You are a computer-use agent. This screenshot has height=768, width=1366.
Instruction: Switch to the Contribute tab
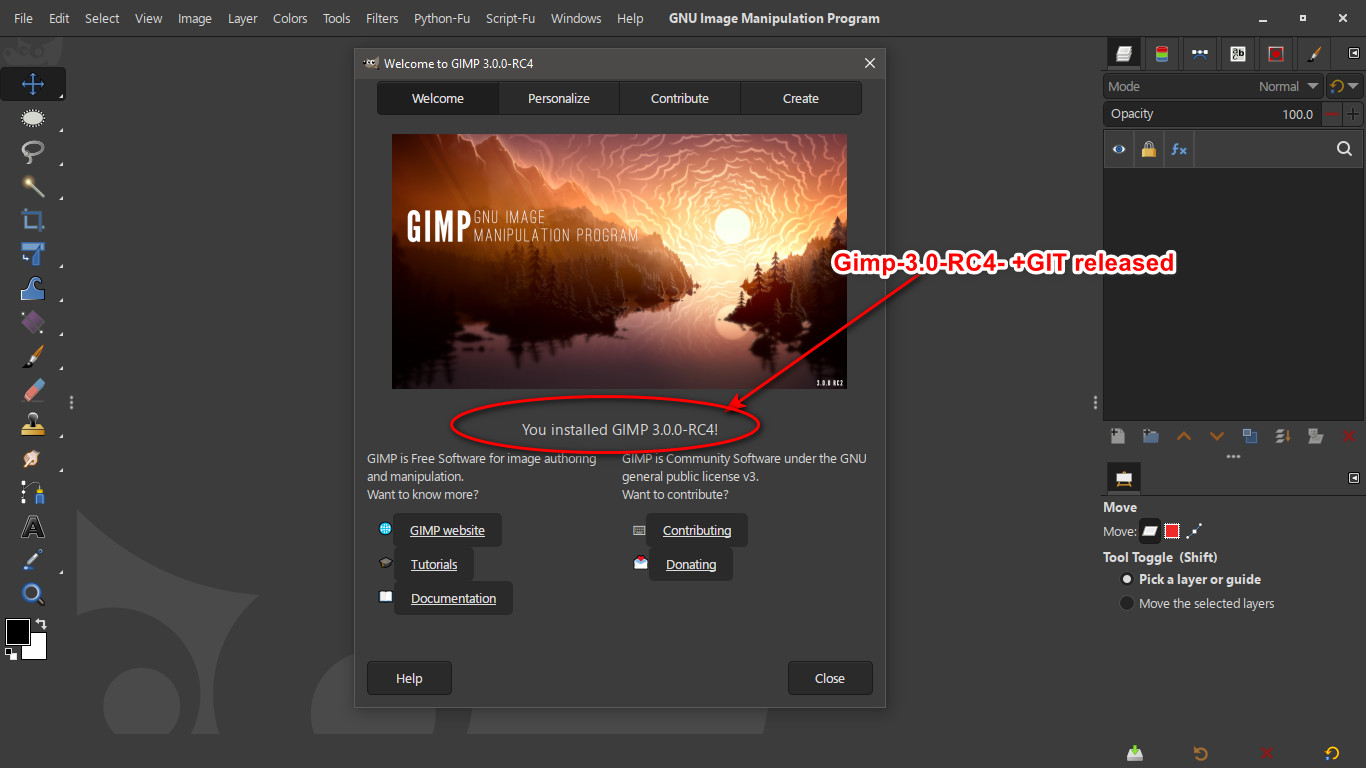tap(680, 98)
